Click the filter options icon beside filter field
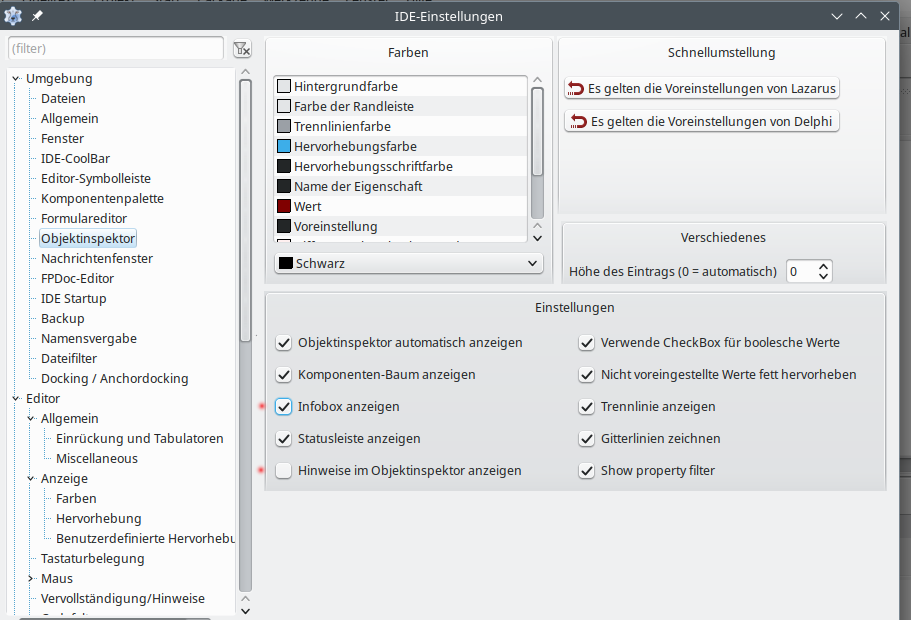 tap(241, 49)
